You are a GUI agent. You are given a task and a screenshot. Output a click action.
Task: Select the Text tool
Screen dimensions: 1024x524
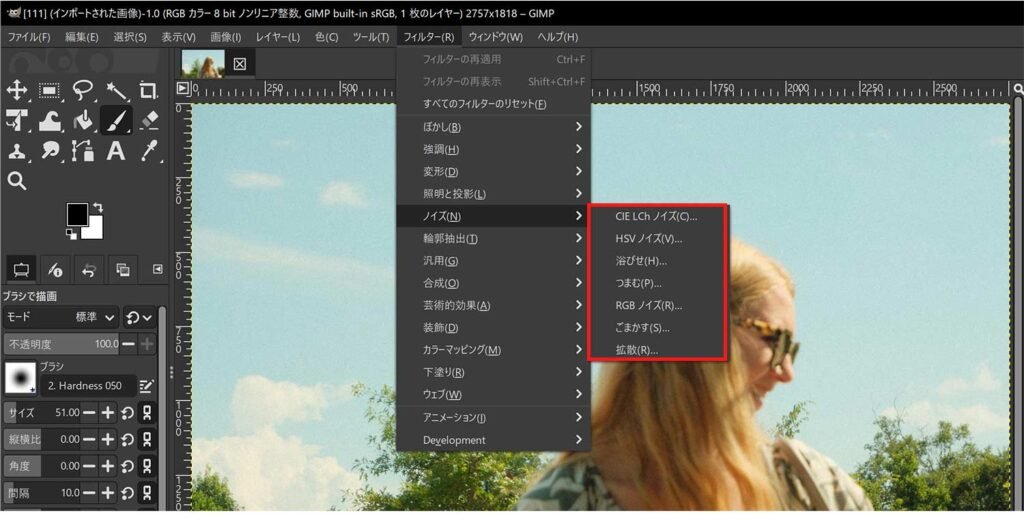coord(116,151)
